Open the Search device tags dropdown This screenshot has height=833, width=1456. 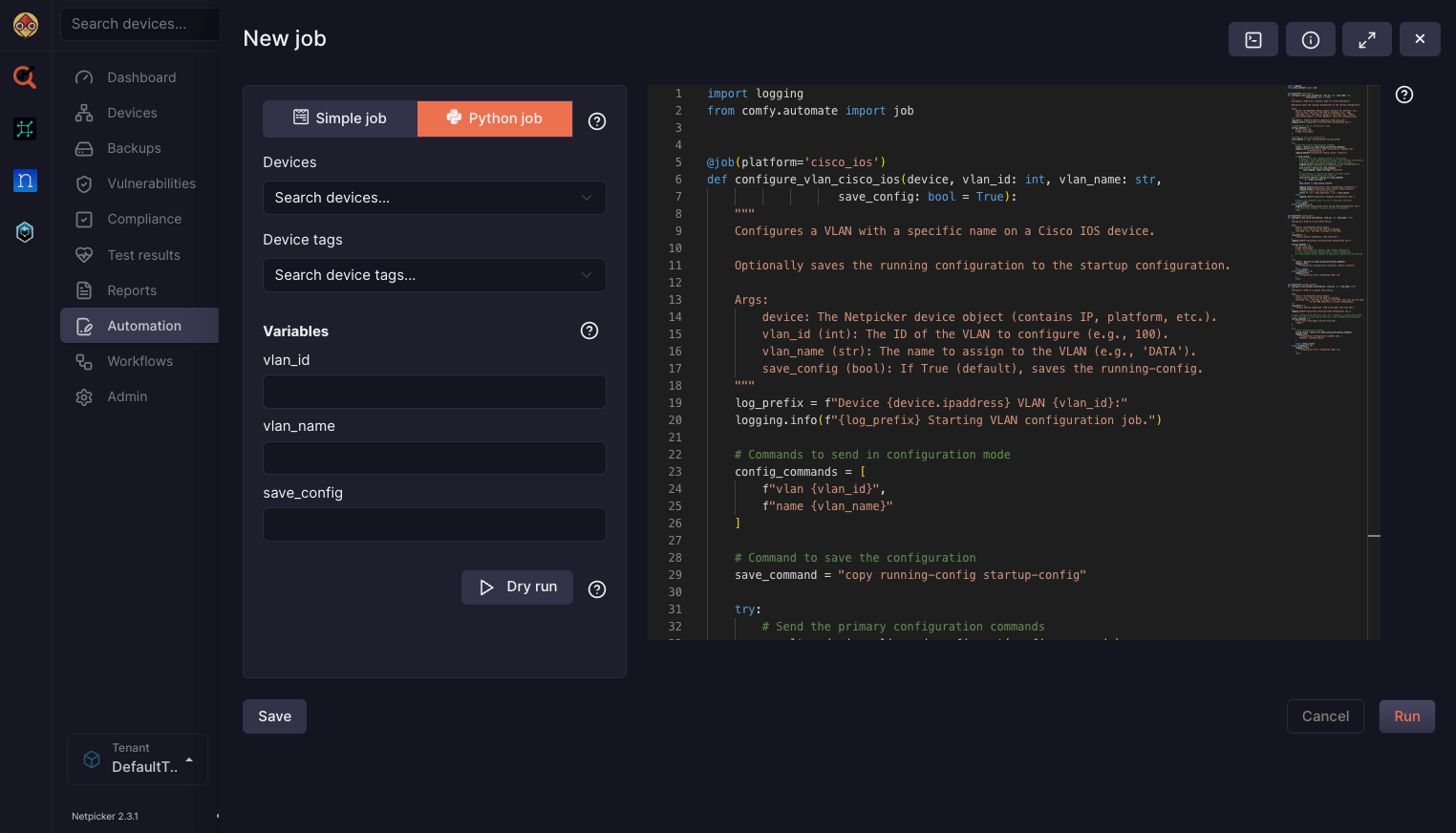coord(434,275)
